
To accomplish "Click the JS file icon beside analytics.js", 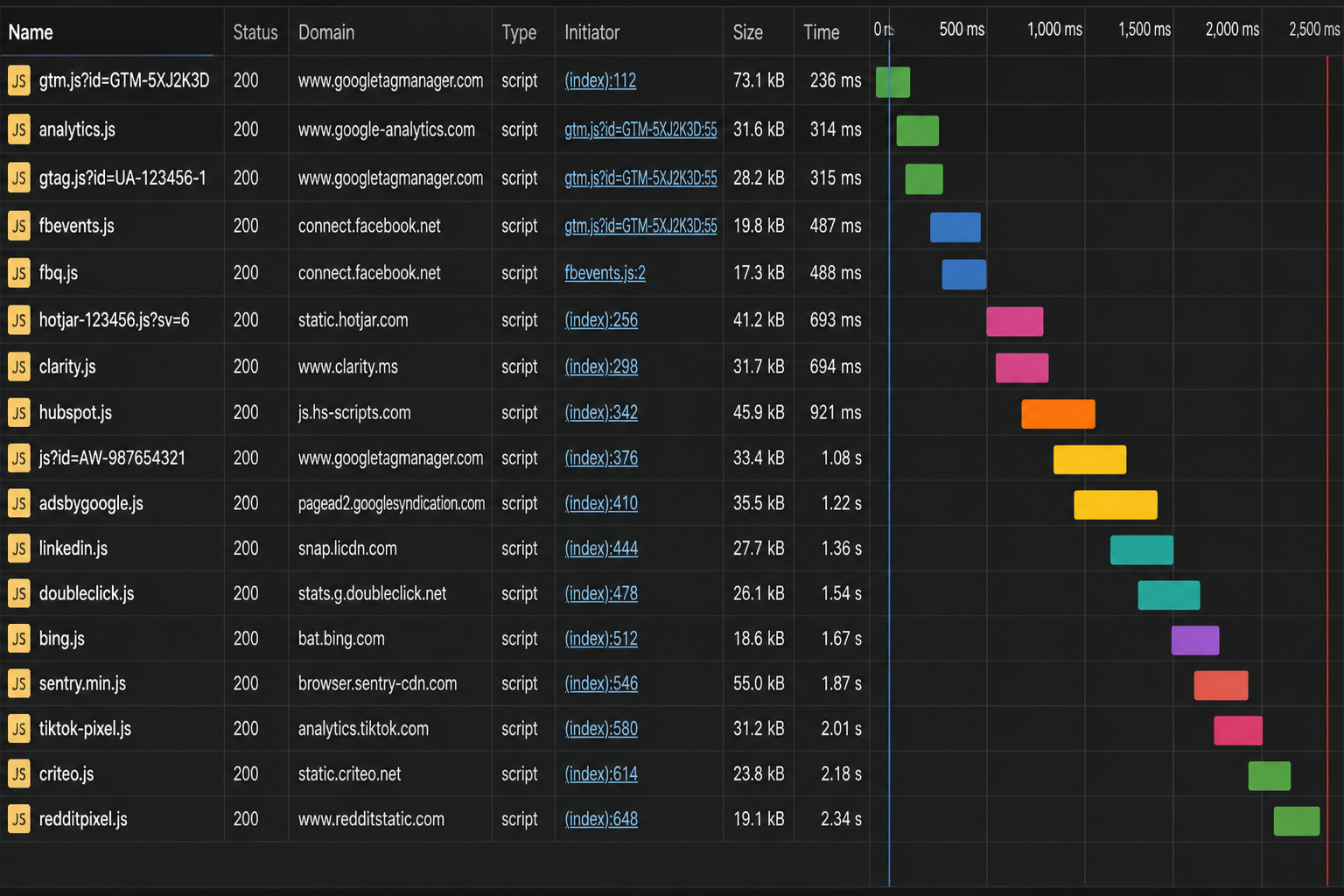I will [x=18, y=129].
